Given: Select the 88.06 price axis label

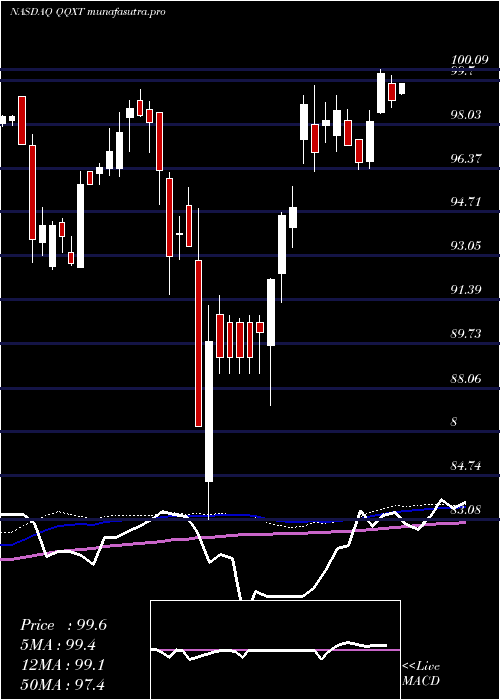Looking at the screenshot, I should pos(467,379).
